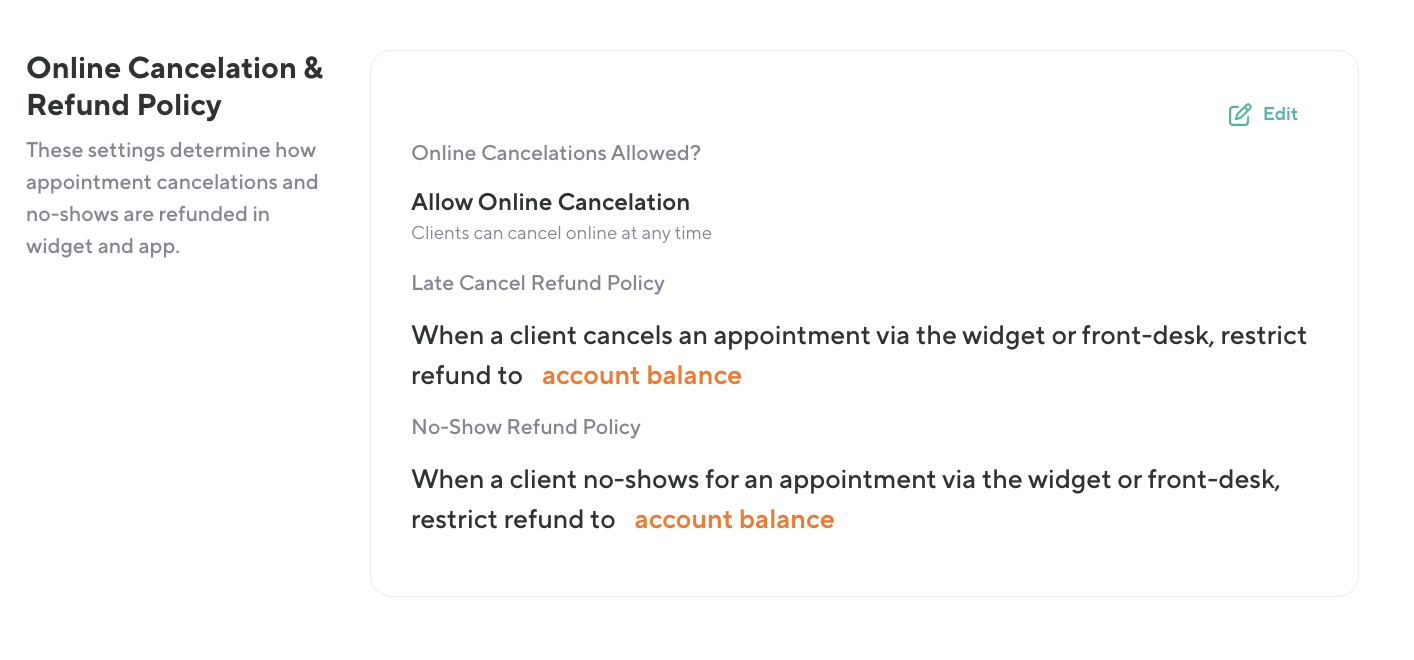Click "restrict refund to" in no-show policy
This screenshot has width=1414, height=660.
(x=513, y=520)
